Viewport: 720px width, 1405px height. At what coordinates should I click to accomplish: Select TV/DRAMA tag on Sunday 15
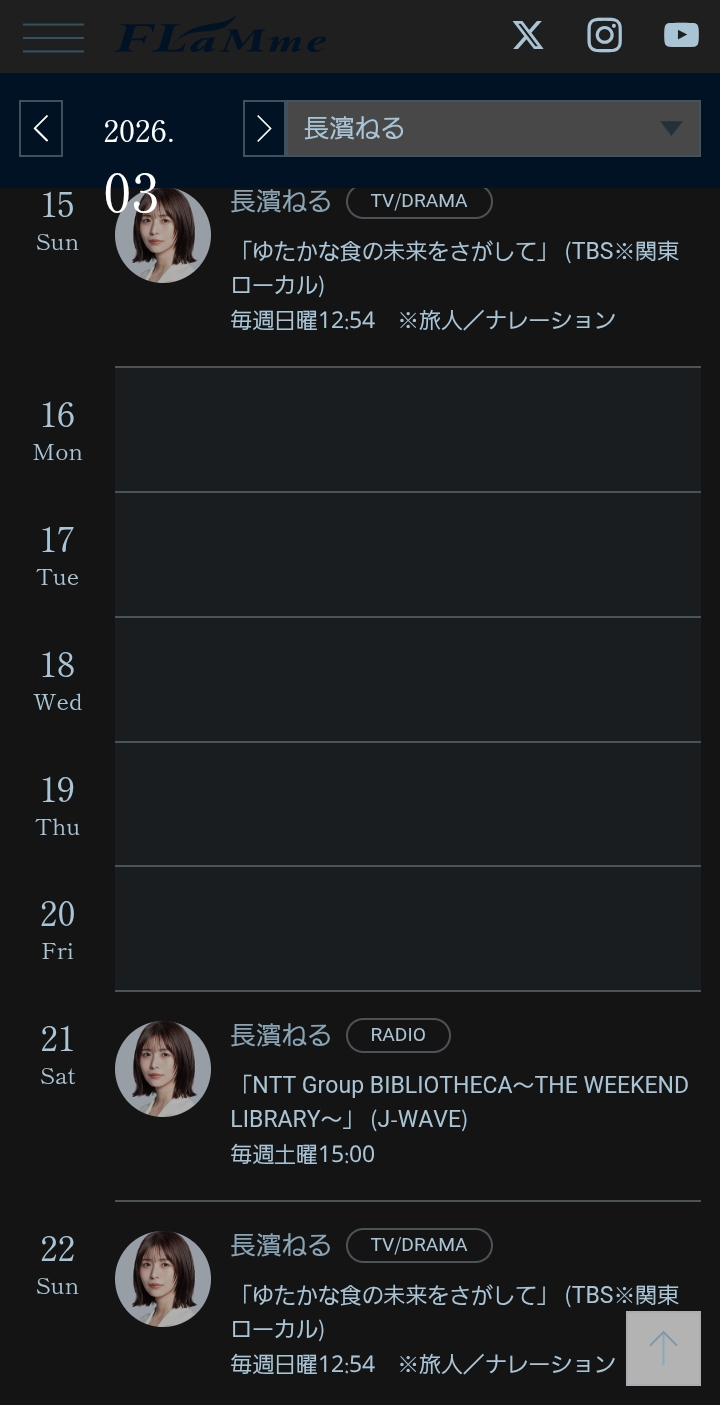[x=419, y=201]
